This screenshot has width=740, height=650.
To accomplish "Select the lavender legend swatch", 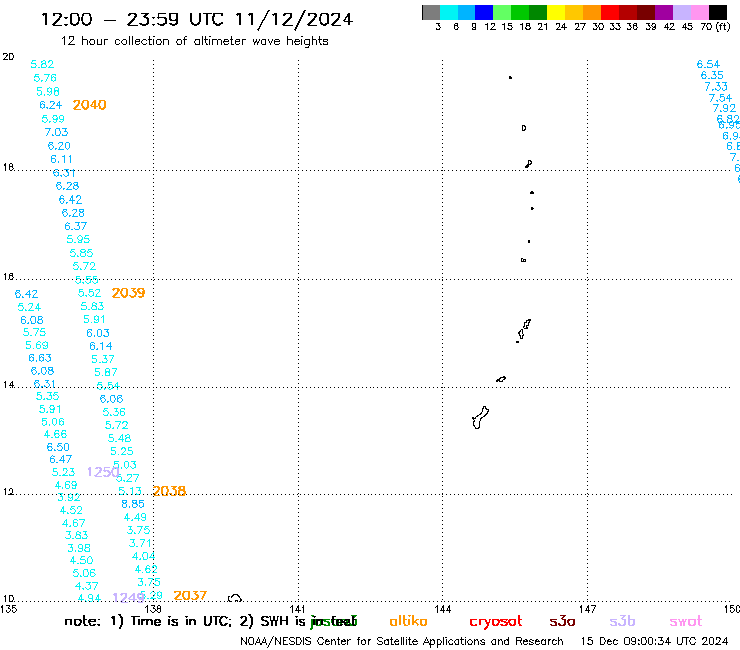I will (681, 12).
